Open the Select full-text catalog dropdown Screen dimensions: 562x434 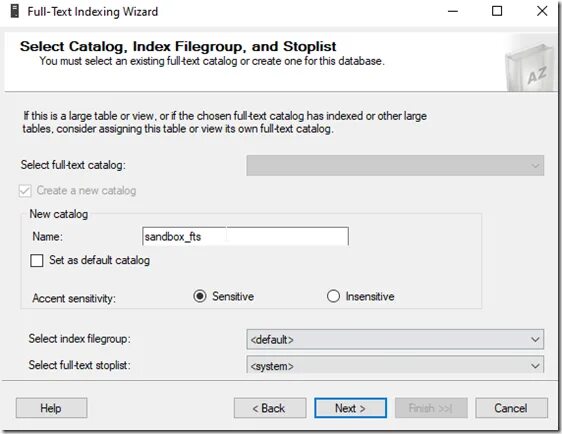[395, 165]
